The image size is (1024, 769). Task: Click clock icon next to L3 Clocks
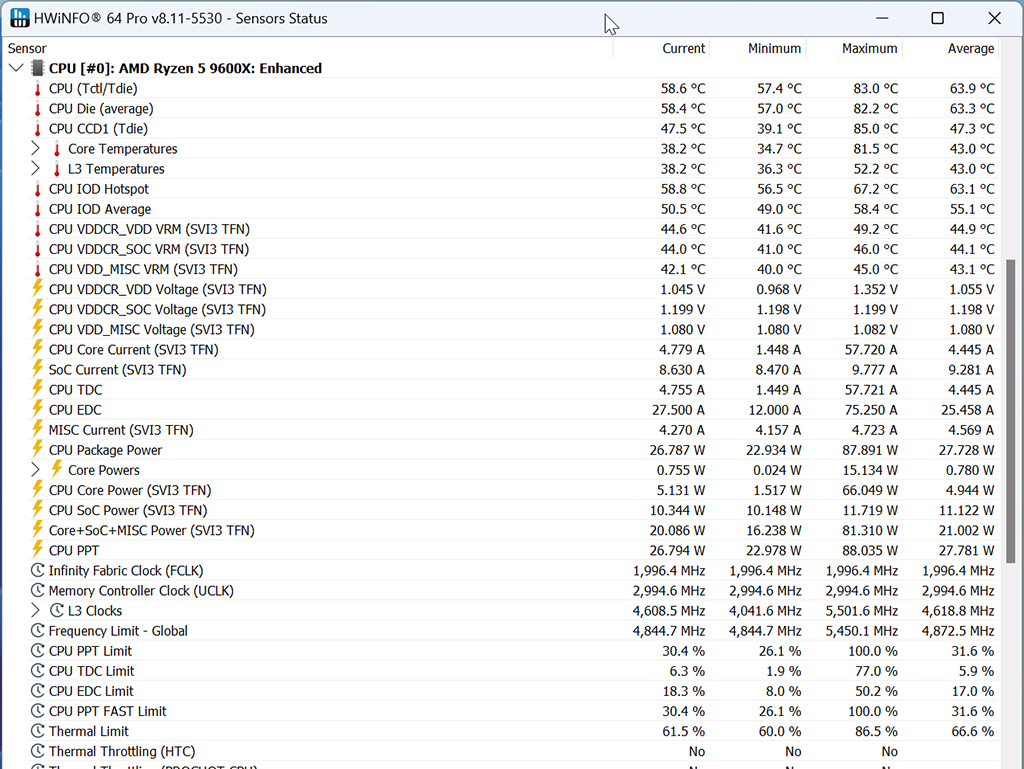57,610
